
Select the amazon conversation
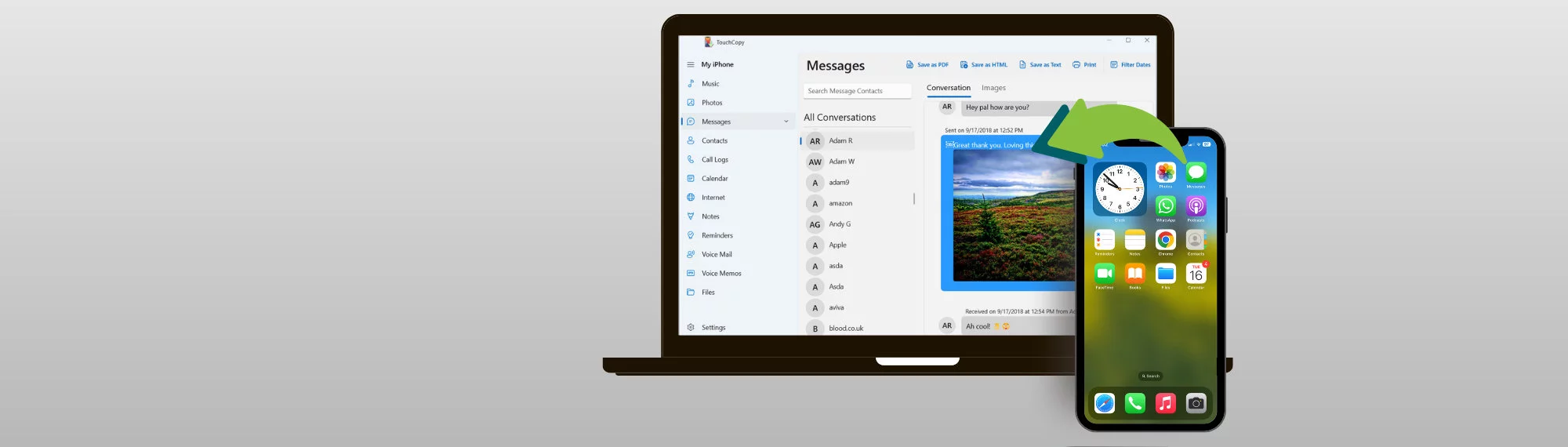tap(859, 204)
